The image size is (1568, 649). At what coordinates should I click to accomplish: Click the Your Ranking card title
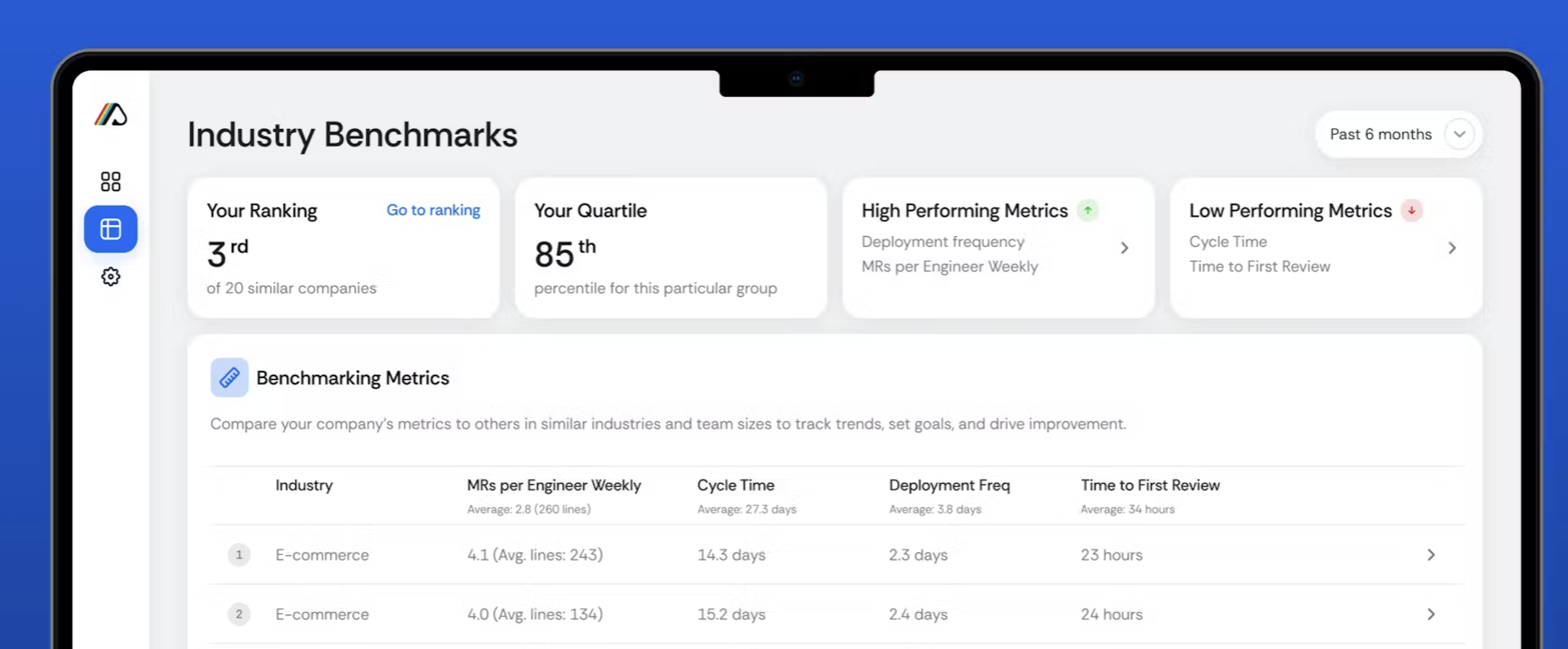[262, 211]
